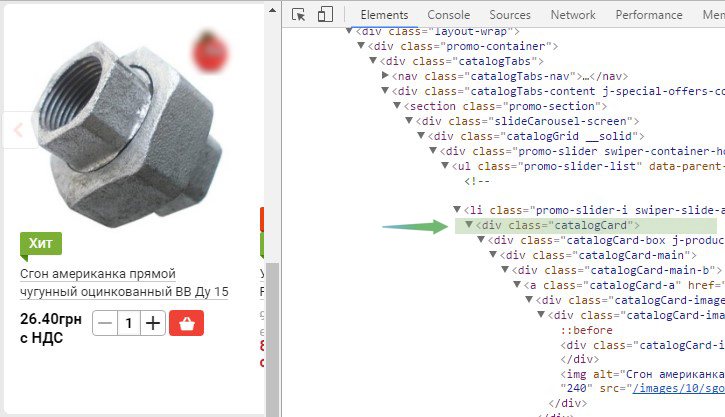Collapse the catalogGrid __solid div node
The height and width of the screenshot is (417, 725).
pos(421,136)
